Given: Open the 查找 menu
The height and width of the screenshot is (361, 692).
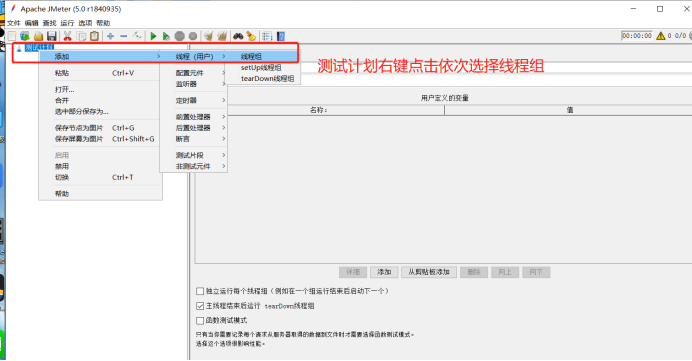Looking at the screenshot, I should pos(49,23).
